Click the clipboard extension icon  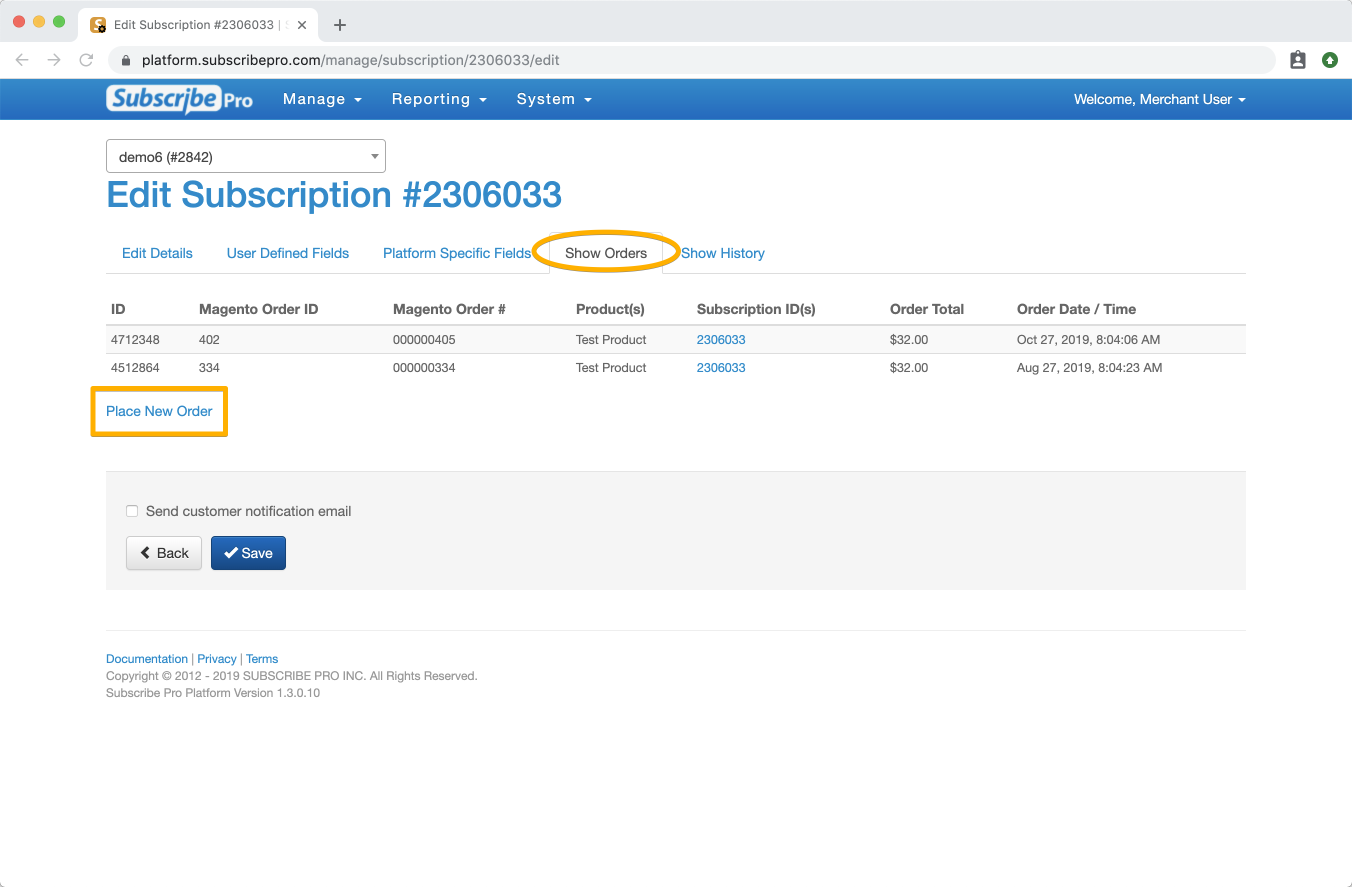[1298, 60]
